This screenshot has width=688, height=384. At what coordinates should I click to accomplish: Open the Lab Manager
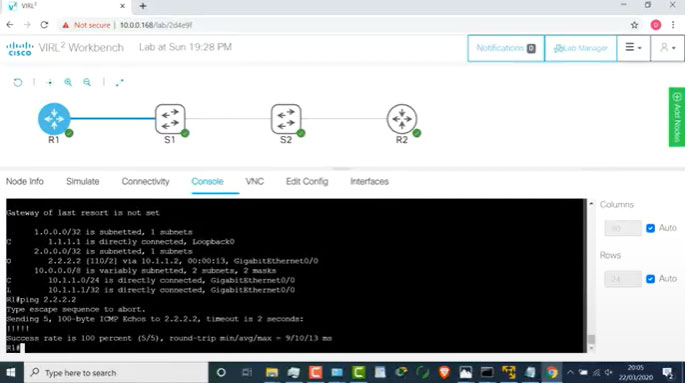[x=580, y=48]
